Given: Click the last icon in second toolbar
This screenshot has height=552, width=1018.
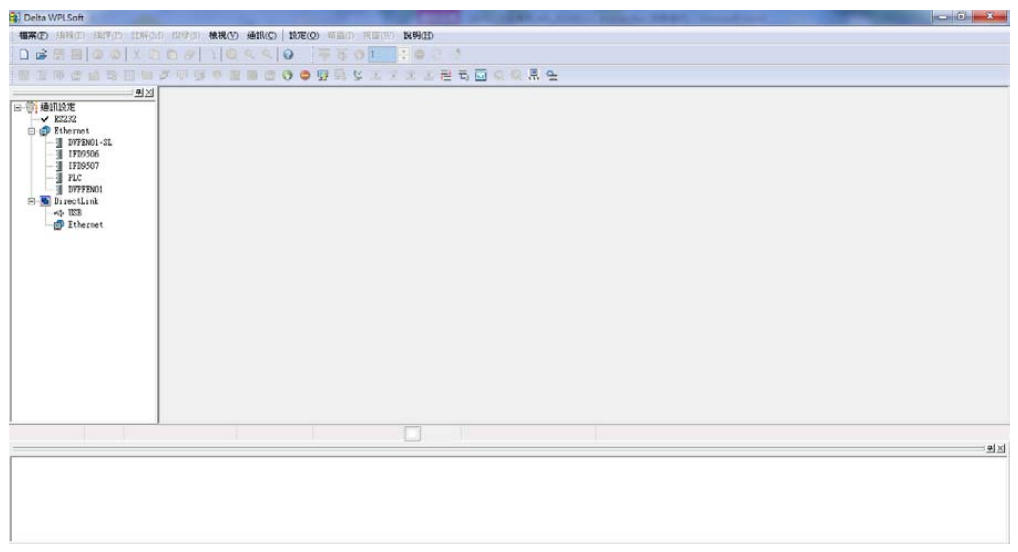Looking at the screenshot, I should (551, 75).
